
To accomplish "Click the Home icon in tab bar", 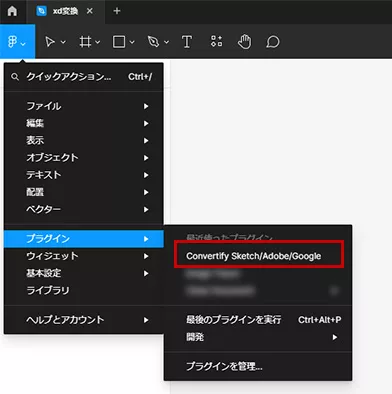I will [x=12, y=11].
